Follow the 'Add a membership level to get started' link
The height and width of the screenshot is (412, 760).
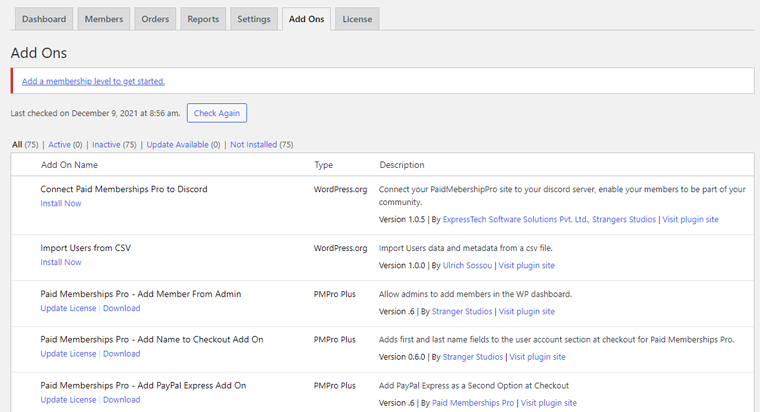click(93, 81)
